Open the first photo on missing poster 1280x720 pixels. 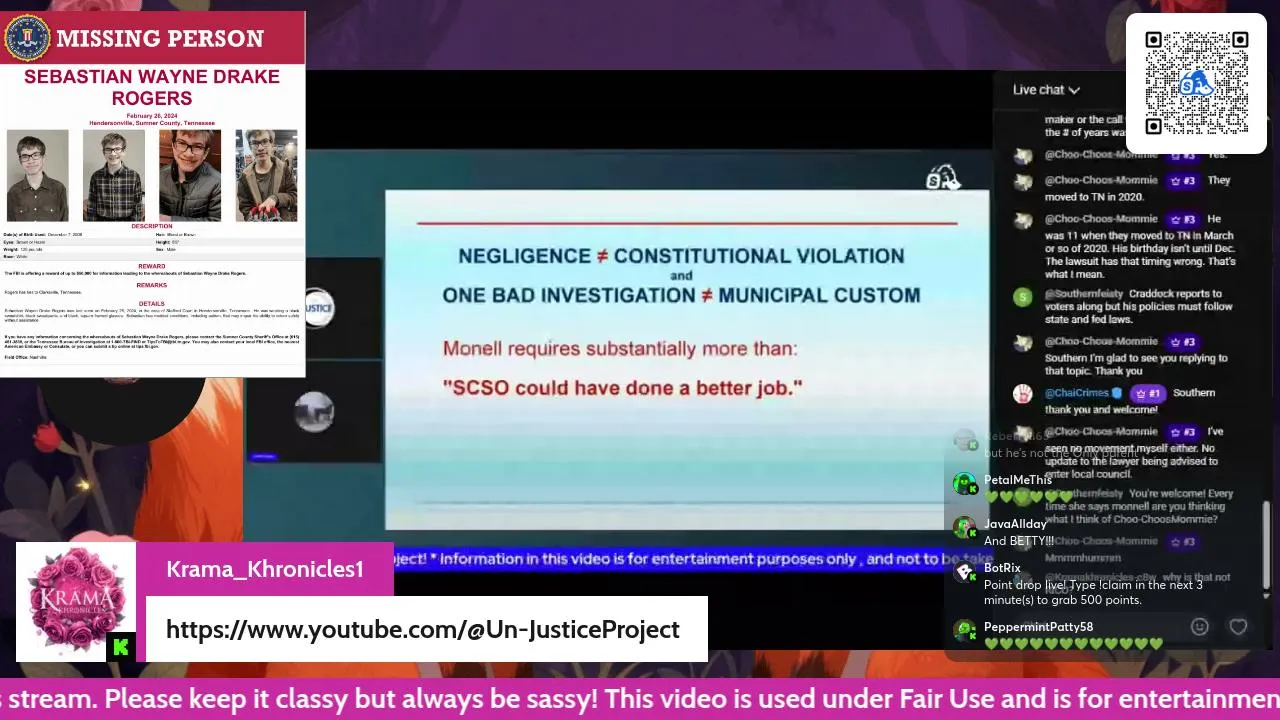[38, 175]
